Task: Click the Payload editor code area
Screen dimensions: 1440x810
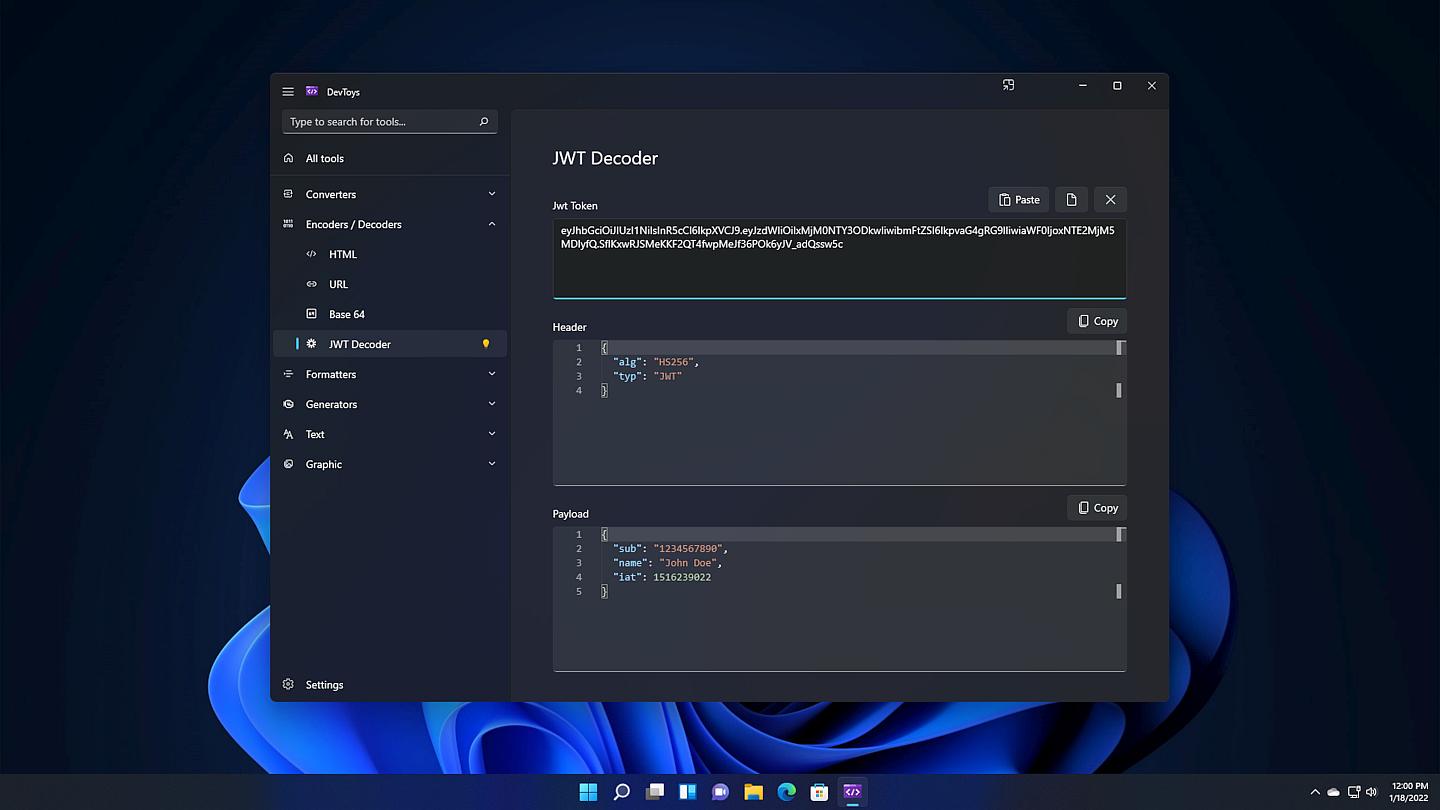Action: pyautogui.click(x=839, y=599)
